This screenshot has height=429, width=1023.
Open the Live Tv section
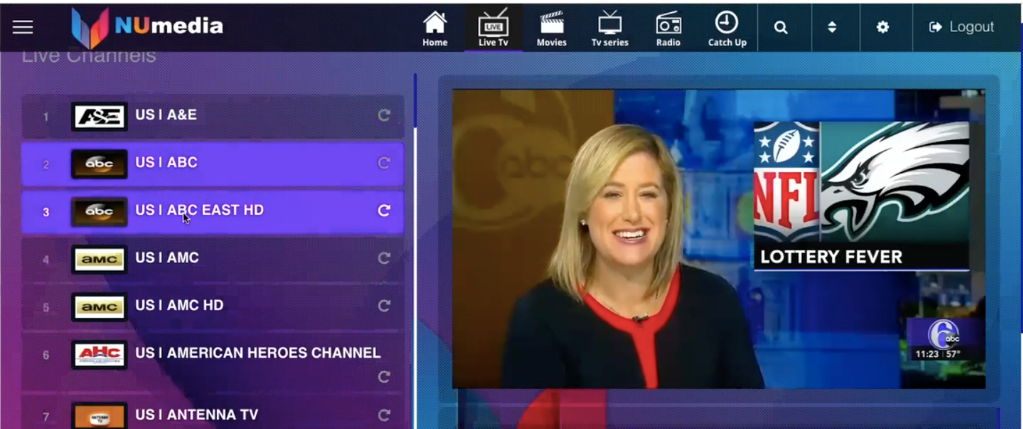[493, 29]
